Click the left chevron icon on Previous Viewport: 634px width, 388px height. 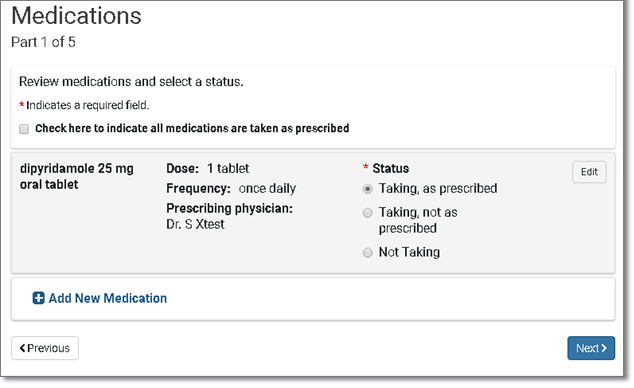[x=23, y=348]
